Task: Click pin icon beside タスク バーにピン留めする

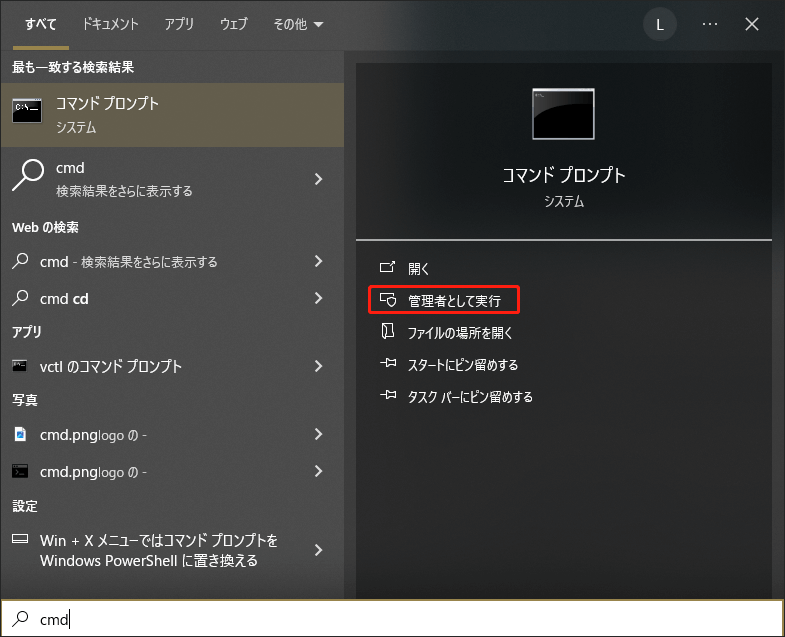Action: [x=388, y=396]
